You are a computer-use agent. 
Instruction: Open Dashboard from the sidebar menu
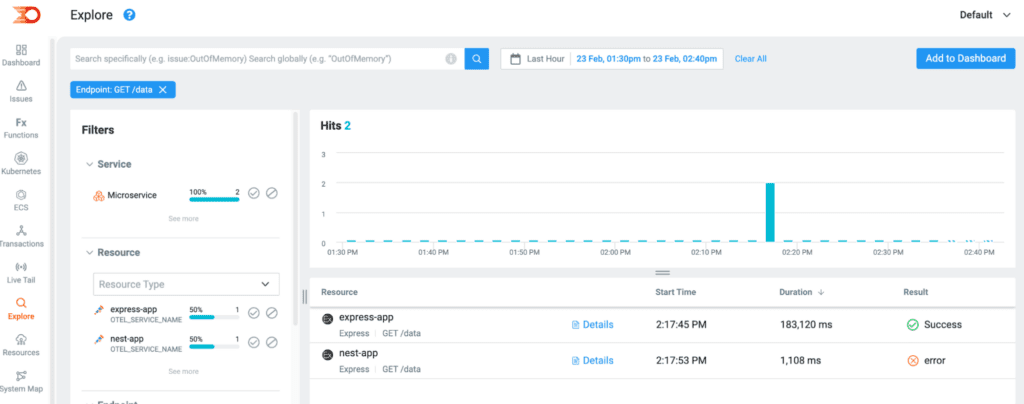[21, 55]
